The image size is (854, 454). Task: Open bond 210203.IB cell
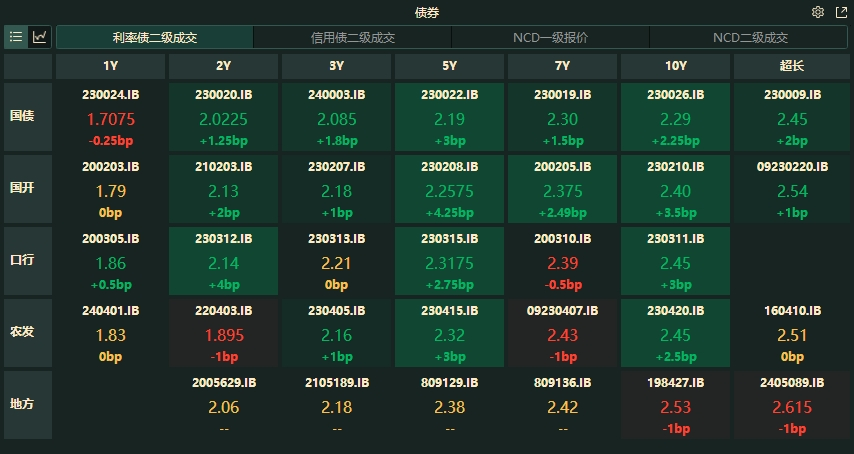coord(223,188)
